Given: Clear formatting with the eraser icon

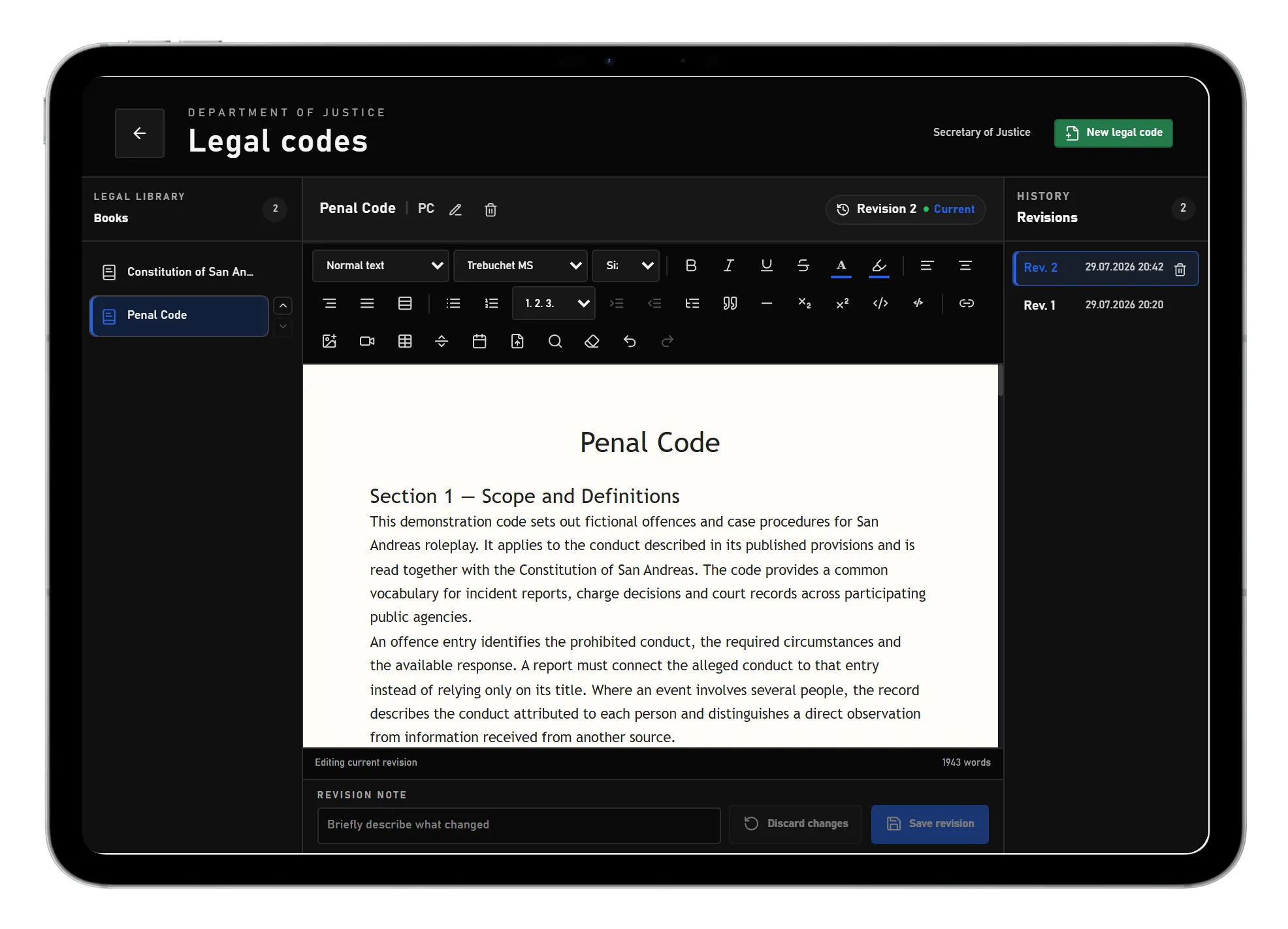Looking at the screenshot, I should pyautogui.click(x=592, y=341).
